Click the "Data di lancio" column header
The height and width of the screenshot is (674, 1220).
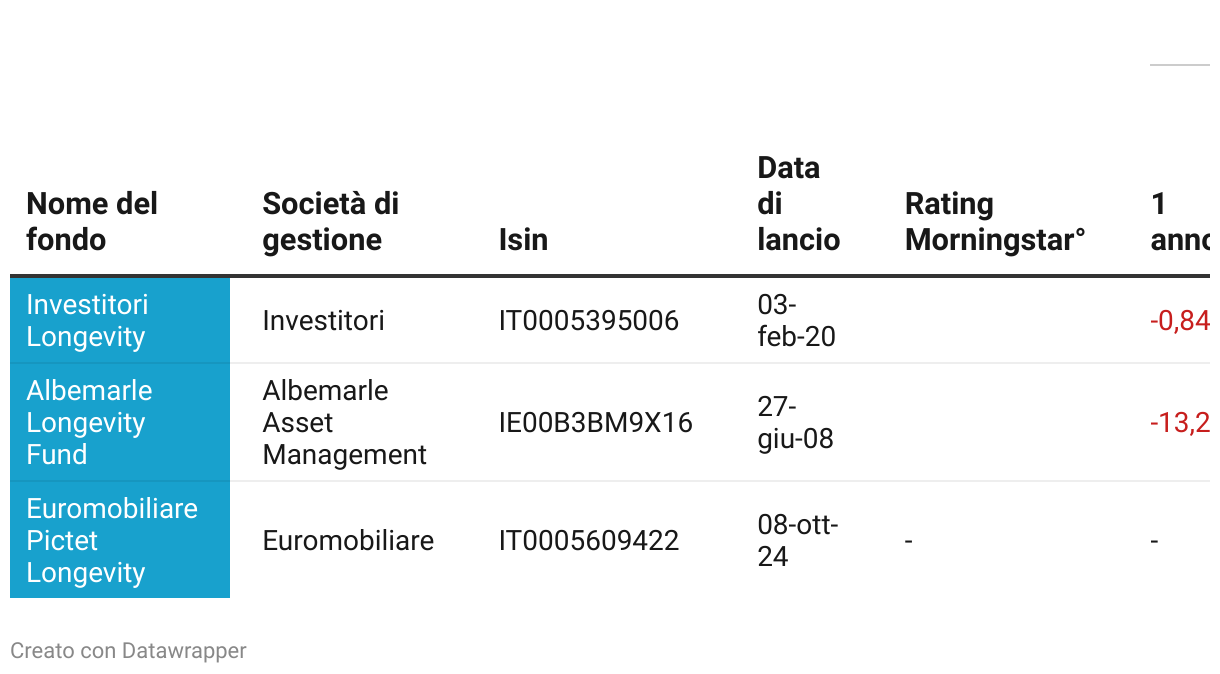click(798, 204)
